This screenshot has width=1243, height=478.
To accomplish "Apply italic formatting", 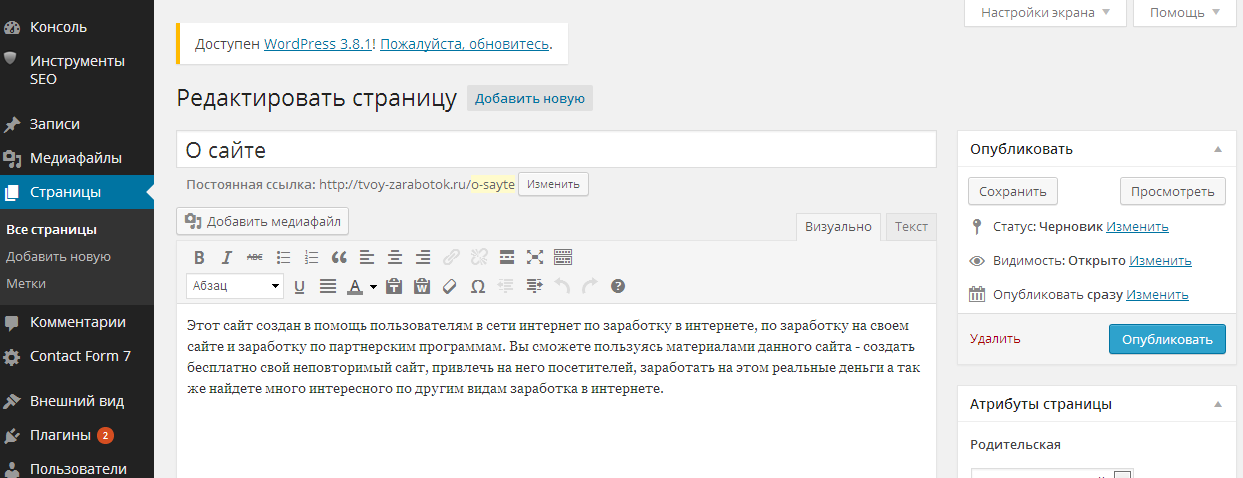I will [227, 257].
